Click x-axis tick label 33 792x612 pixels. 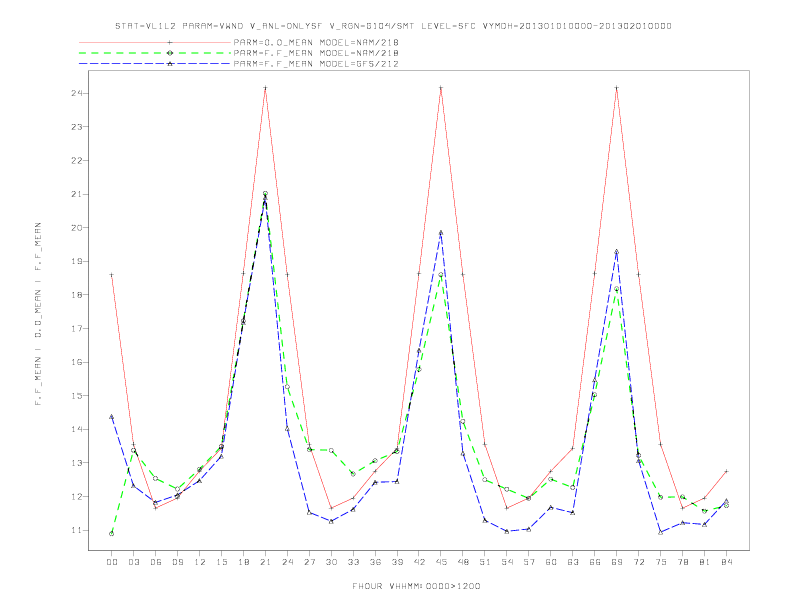pyautogui.click(x=353, y=562)
